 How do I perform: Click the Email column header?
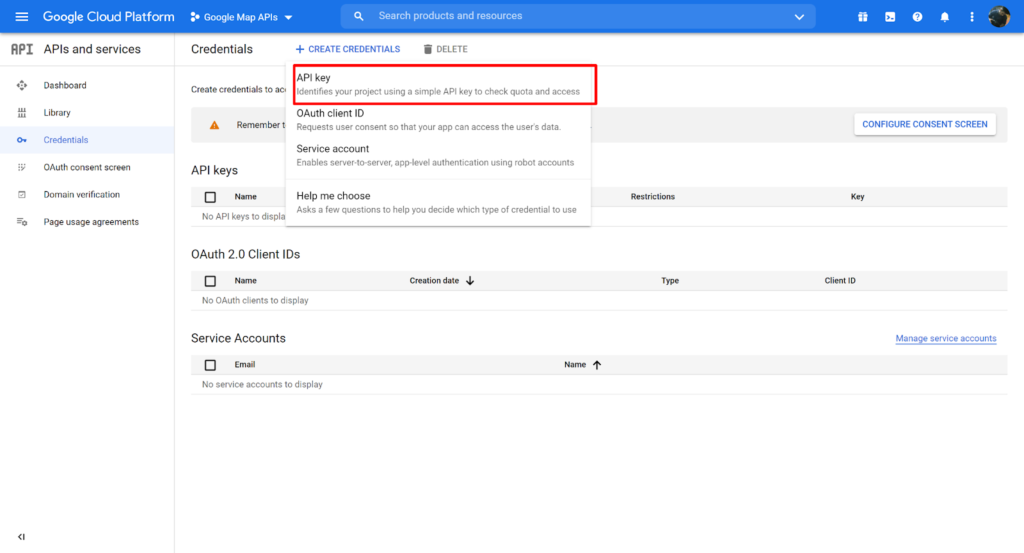(245, 365)
